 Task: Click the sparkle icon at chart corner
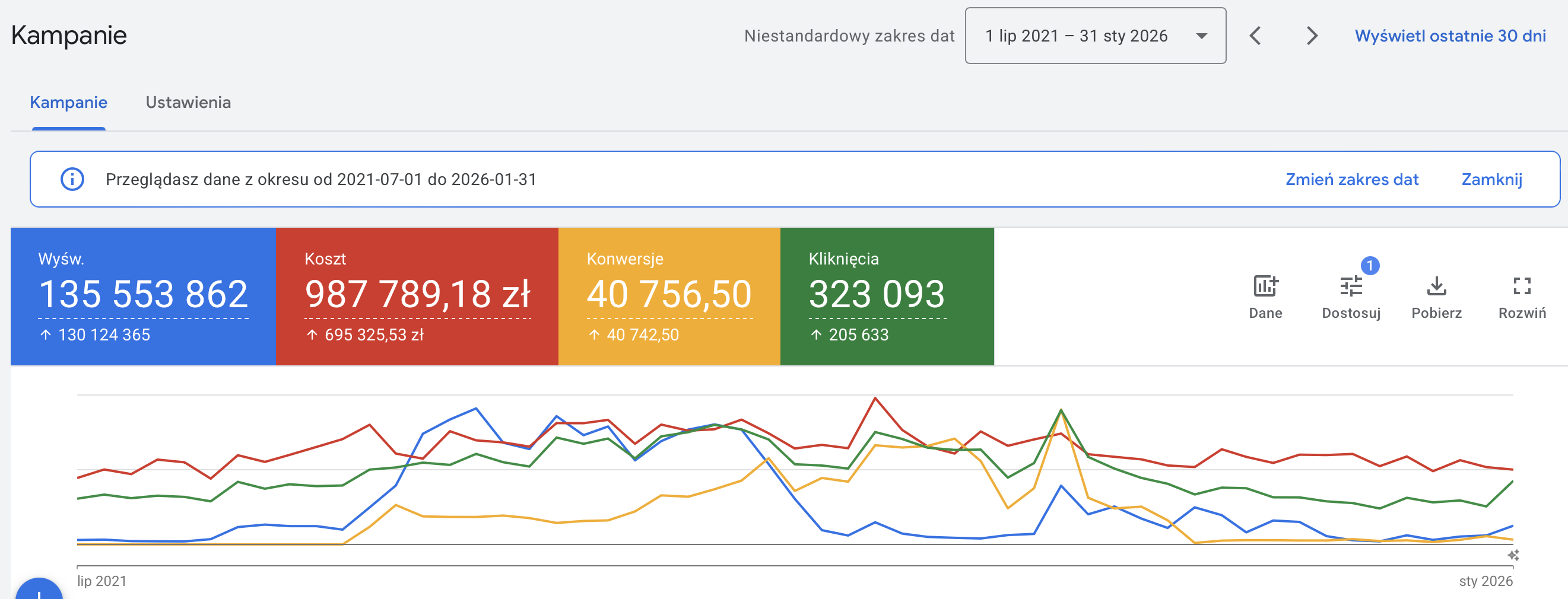pos(1513,555)
